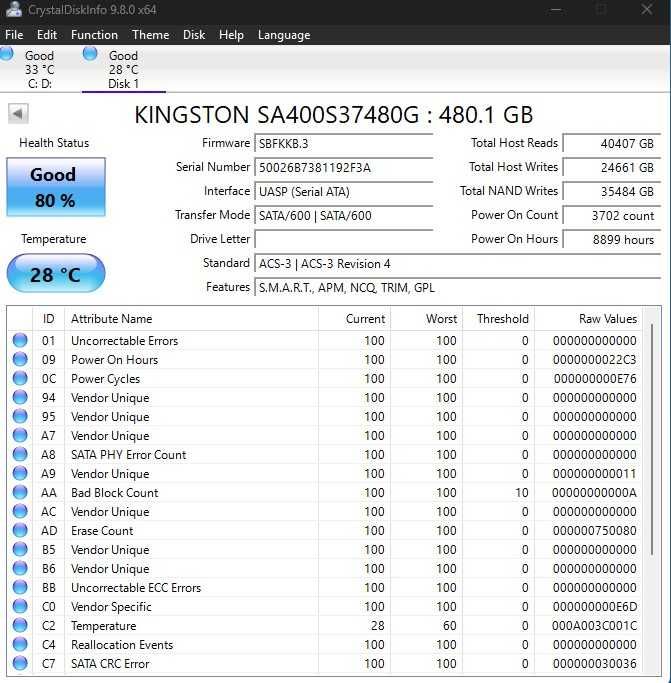Click status orb for ID A7 row
The image size is (671, 683).
tap(20, 435)
